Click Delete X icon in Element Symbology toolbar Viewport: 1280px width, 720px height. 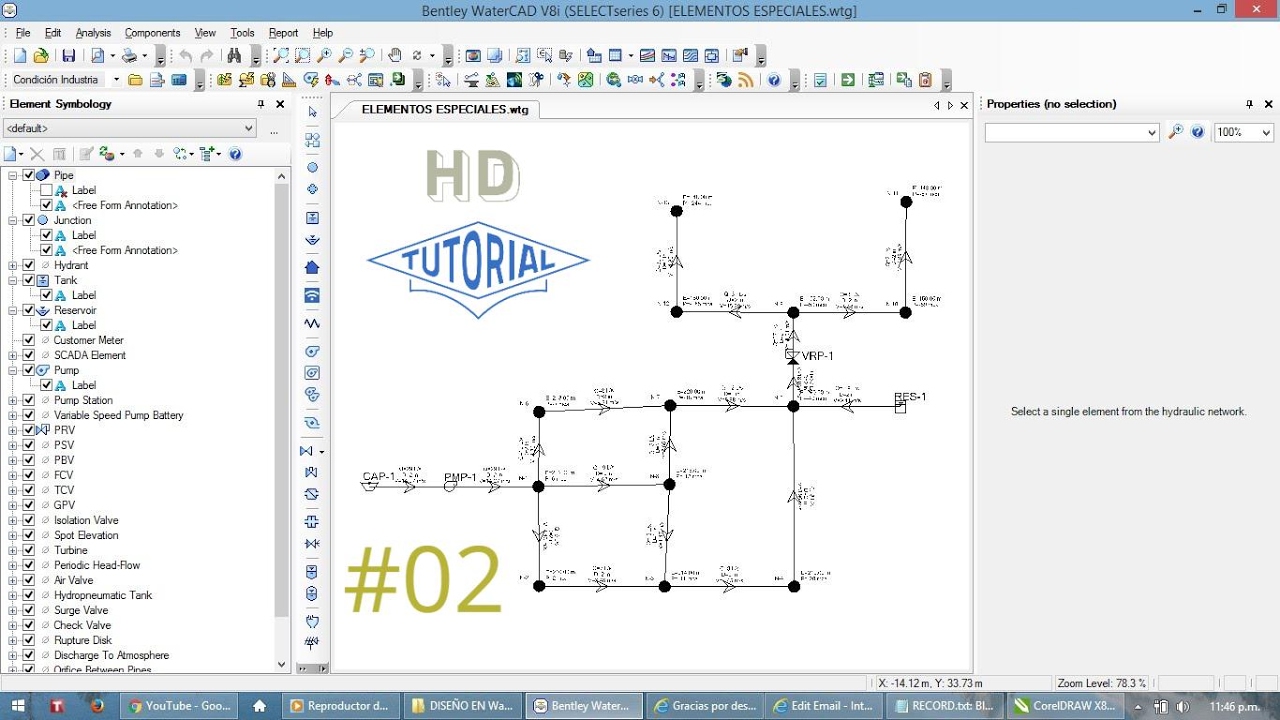click(x=37, y=154)
